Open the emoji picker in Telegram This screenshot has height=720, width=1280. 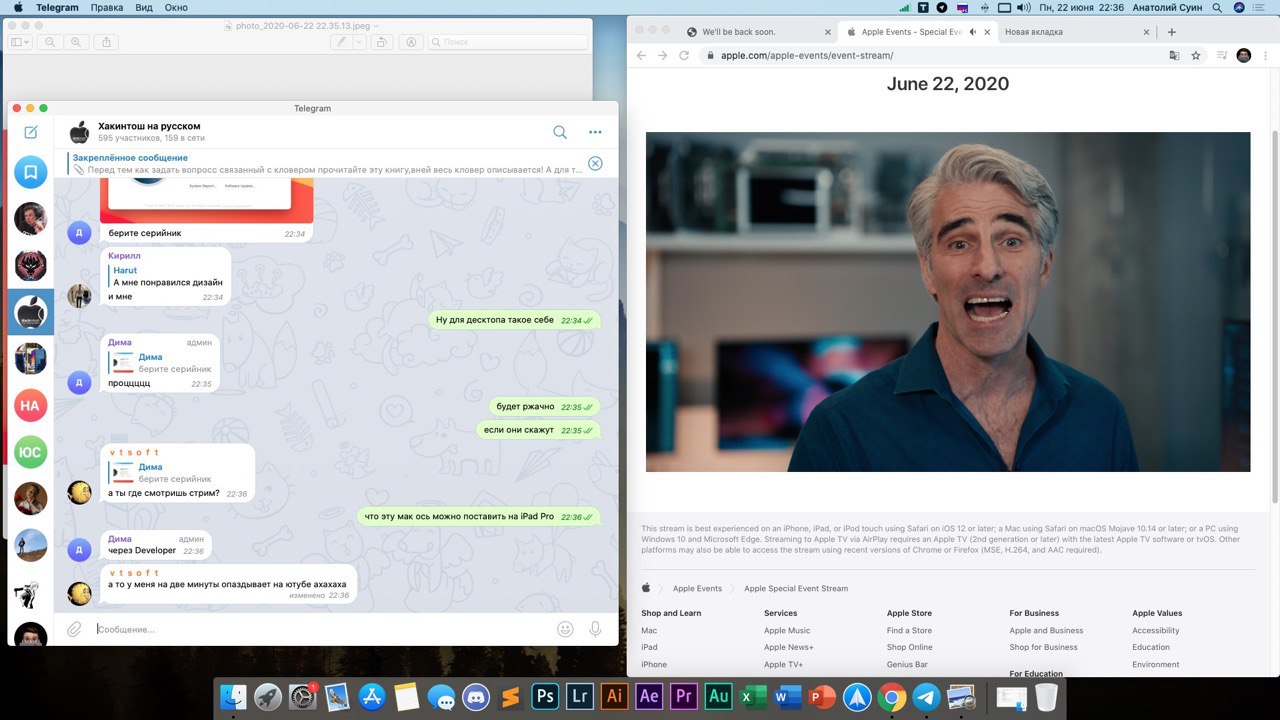pos(565,629)
